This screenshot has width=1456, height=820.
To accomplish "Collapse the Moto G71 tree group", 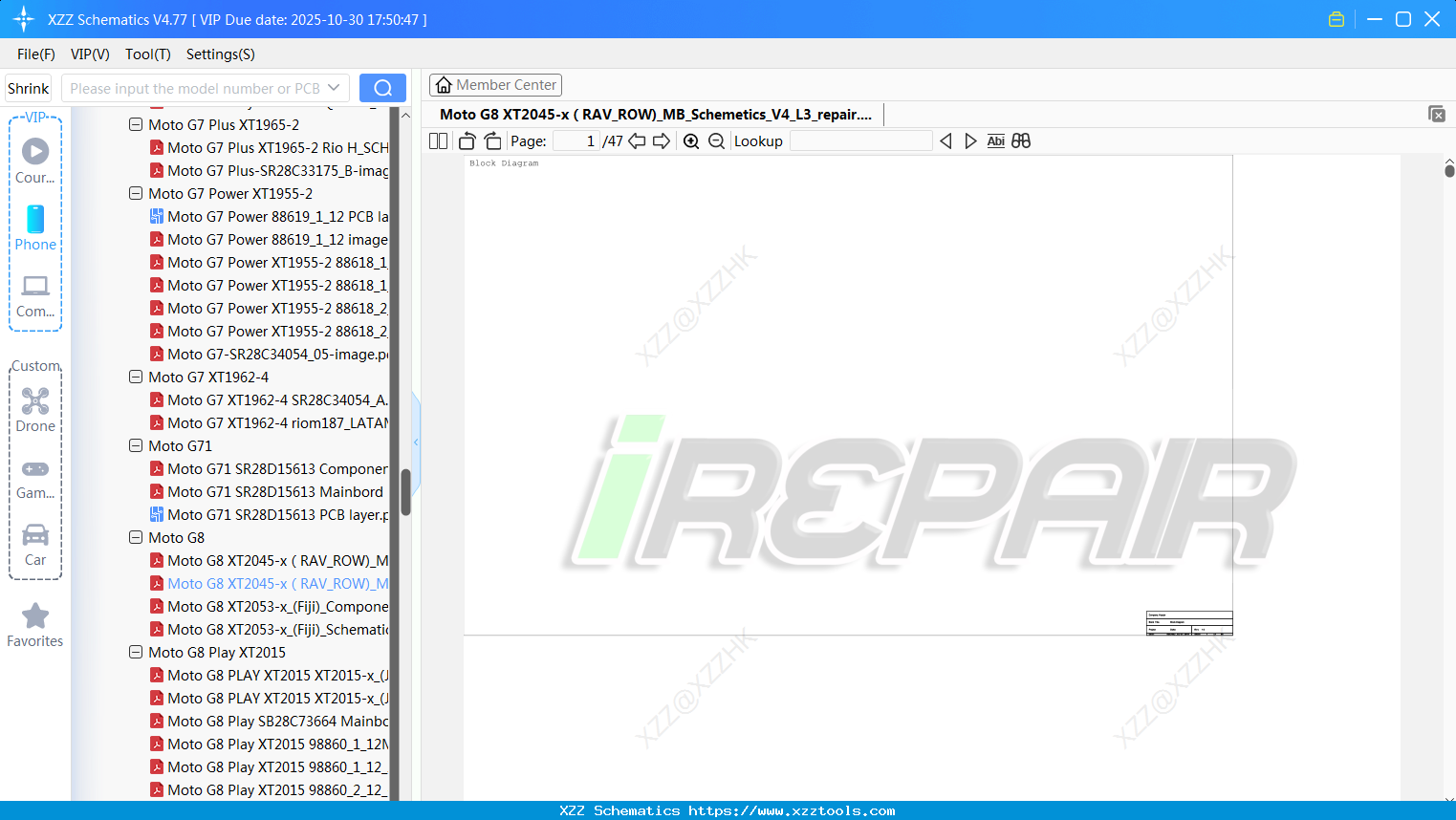I will pyautogui.click(x=135, y=445).
